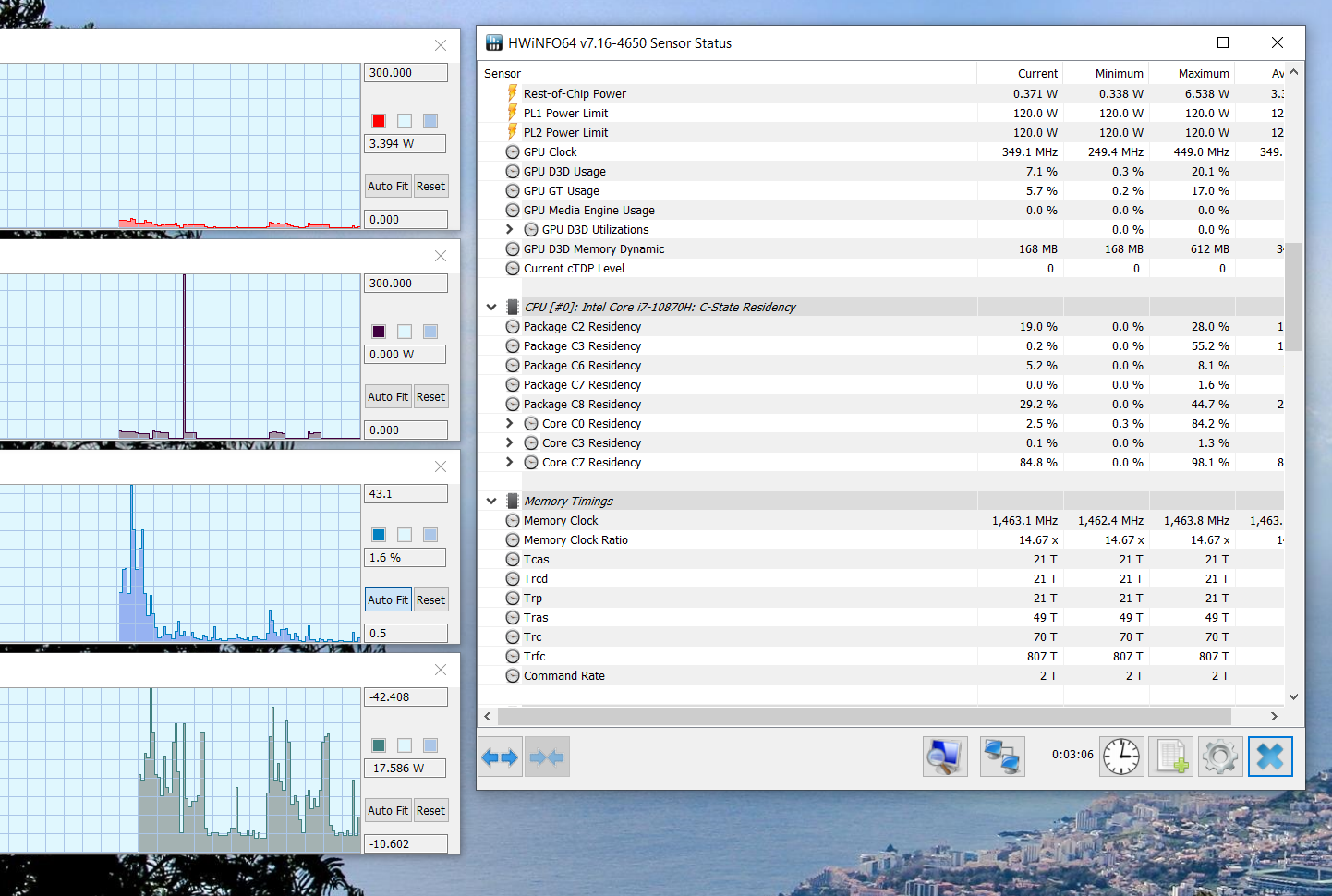Reset the elapsed time using clock icon

pyautogui.click(x=1121, y=757)
